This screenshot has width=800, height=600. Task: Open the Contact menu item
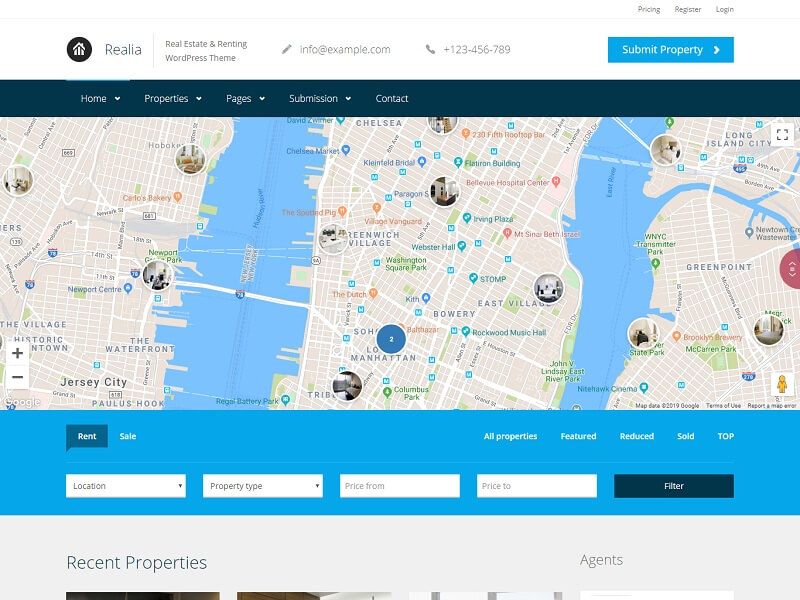pyautogui.click(x=392, y=98)
